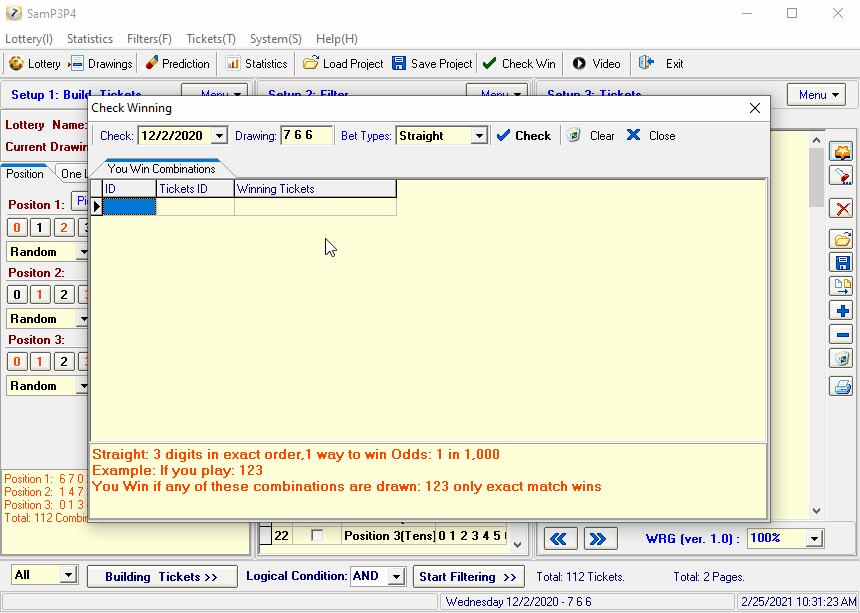Click the Clear icon in Check Winning dialog
This screenshot has height=613, width=860.
pyautogui.click(x=573, y=135)
